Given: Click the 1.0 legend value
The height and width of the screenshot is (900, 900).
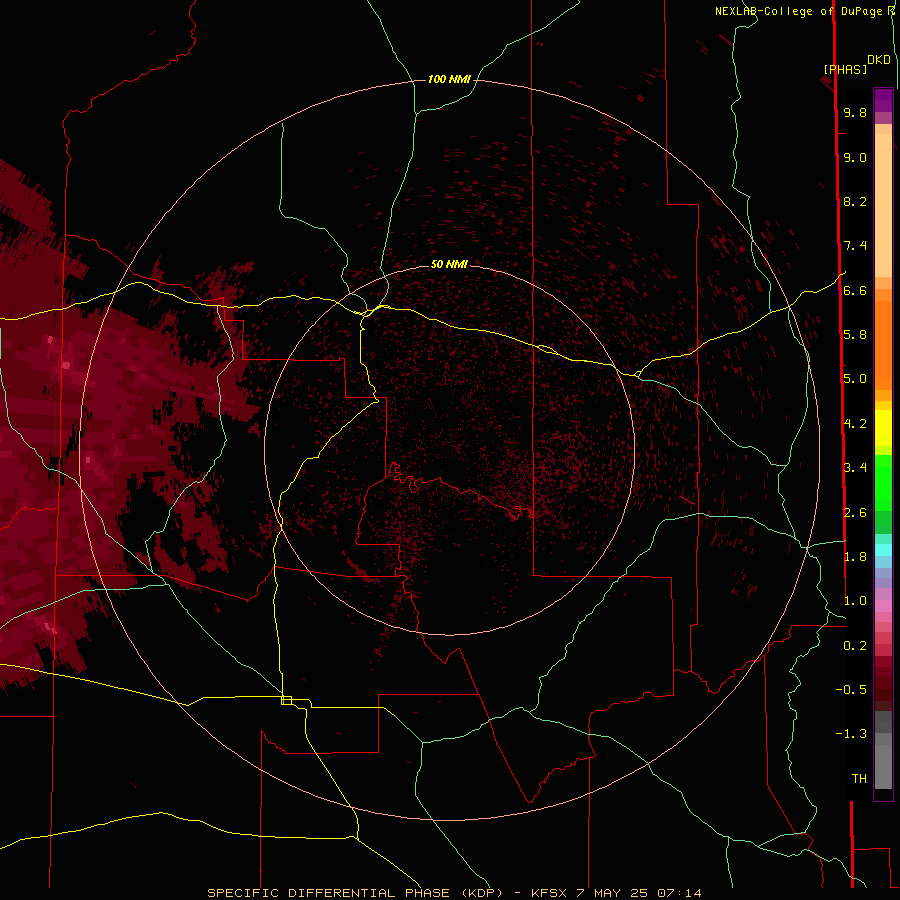Looking at the screenshot, I should tap(855, 601).
